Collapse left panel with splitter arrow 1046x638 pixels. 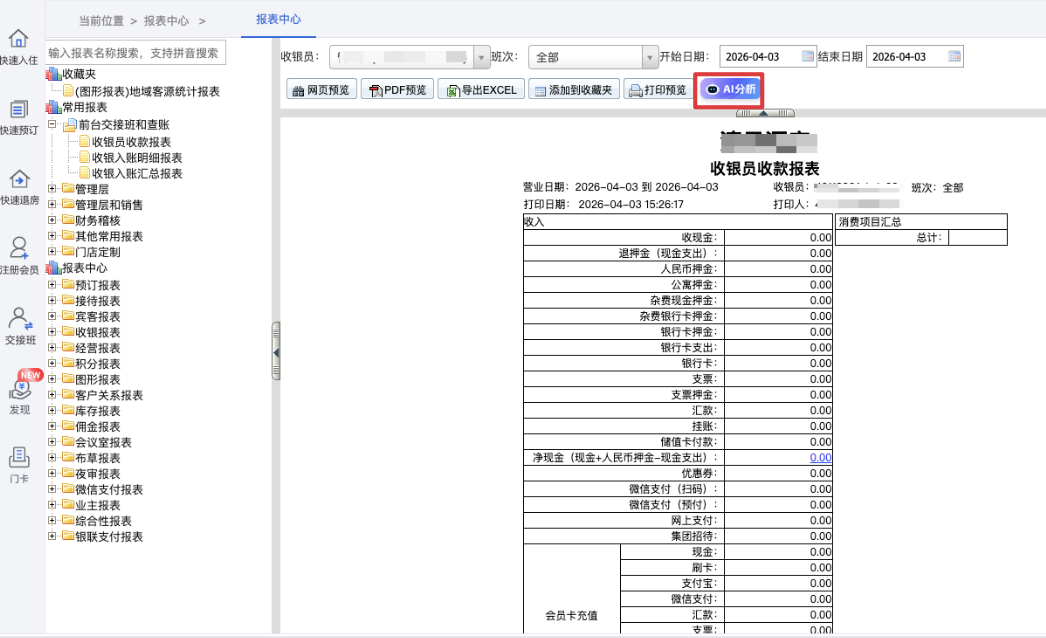tap(276, 351)
